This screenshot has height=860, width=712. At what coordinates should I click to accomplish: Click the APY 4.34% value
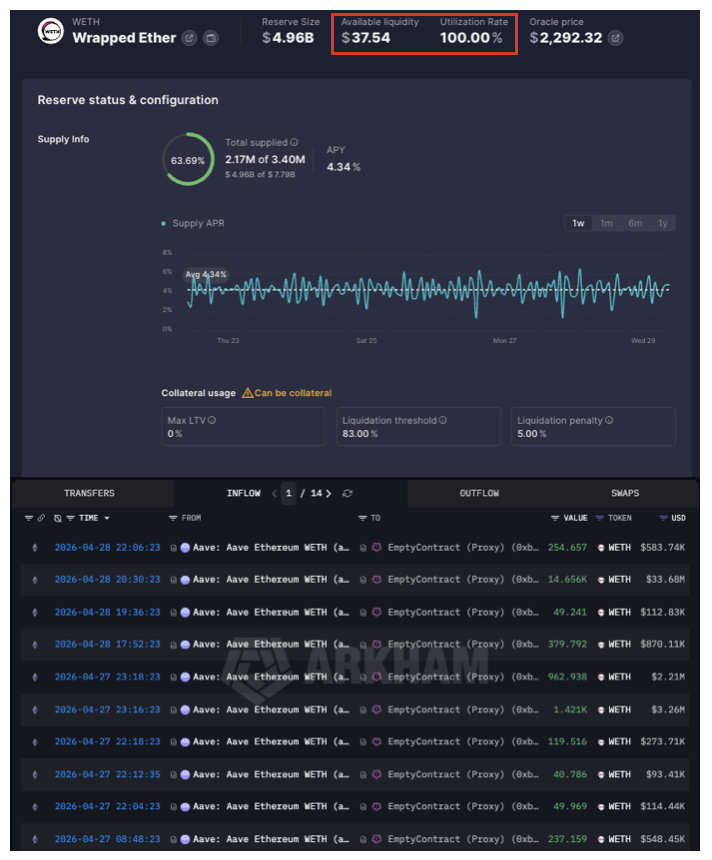pos(343,167)
